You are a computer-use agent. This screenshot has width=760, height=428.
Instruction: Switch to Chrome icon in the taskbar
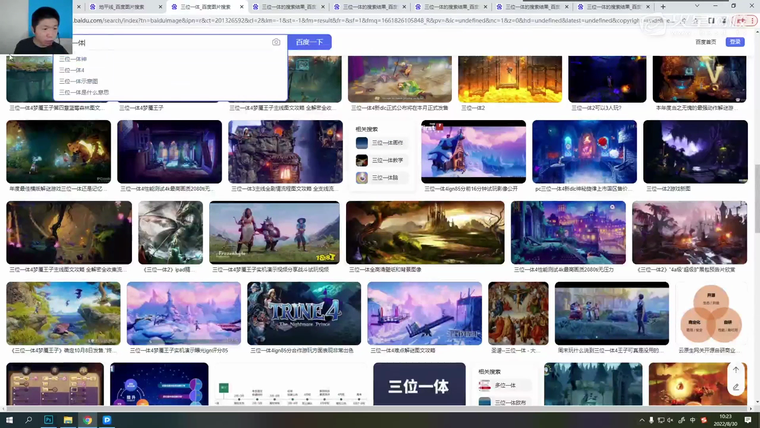click(x=87, y=420)
